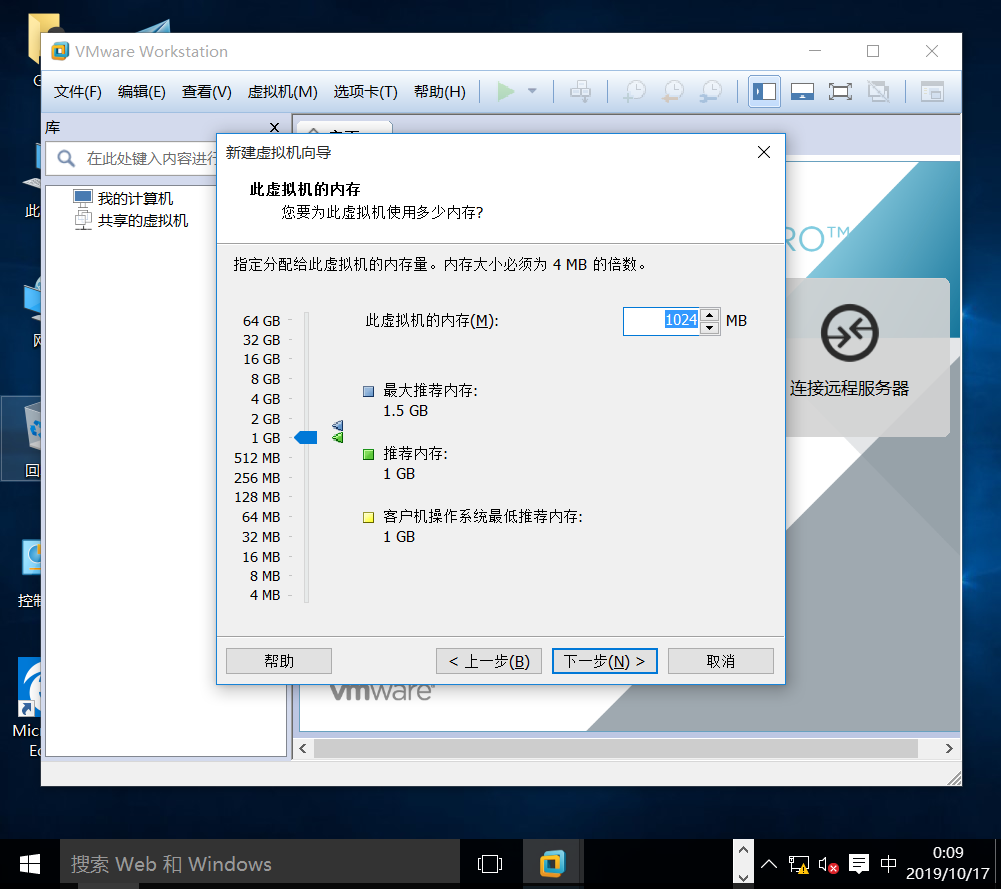Click the green Power On play icon
The image size is (1001, 889).
coord(506,91)
